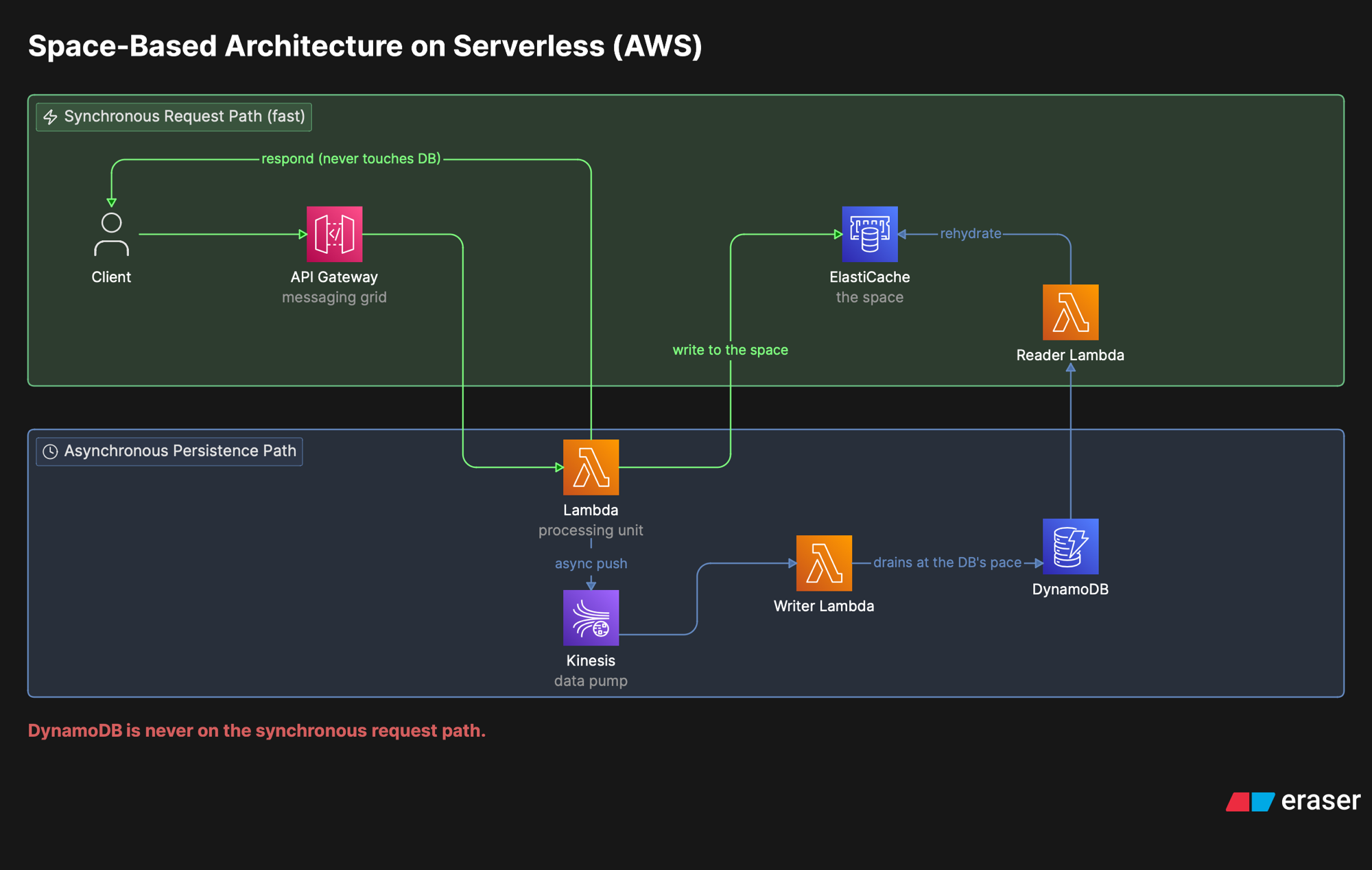Click the 'rehydrate' edge label

pyautogui.click(x=970, y=233)
